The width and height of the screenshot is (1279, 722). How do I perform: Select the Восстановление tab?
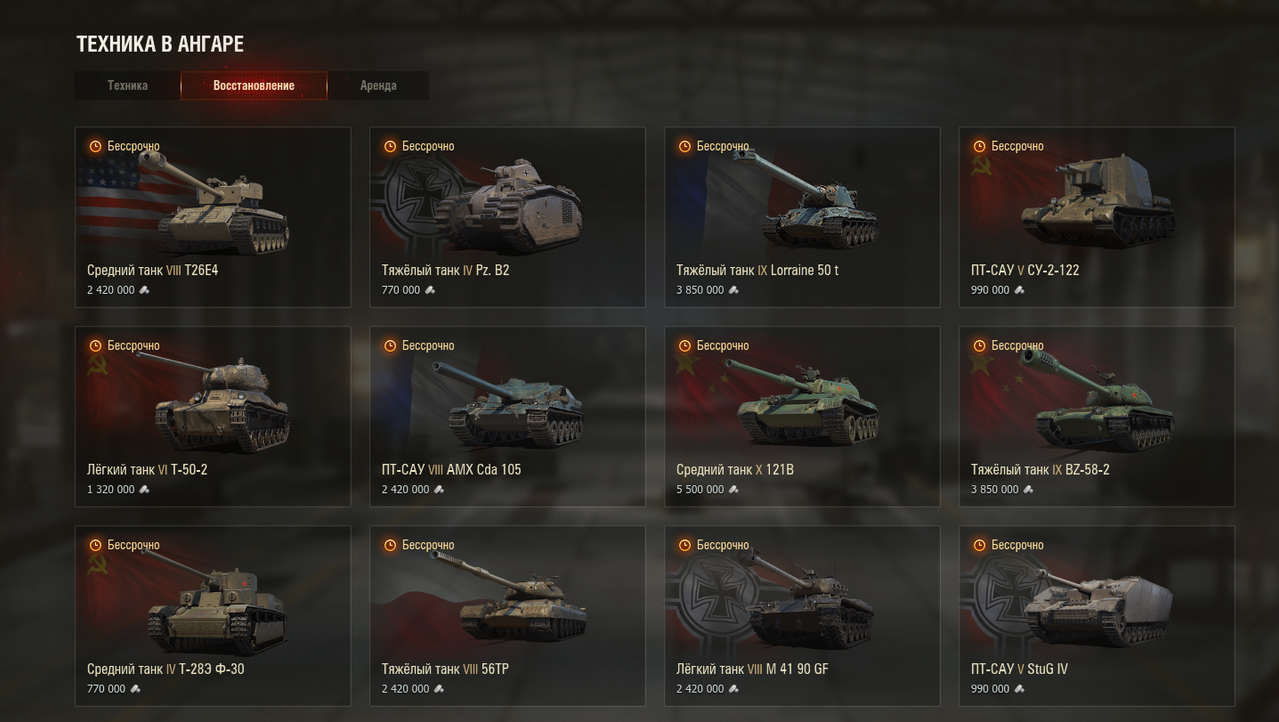254,85
